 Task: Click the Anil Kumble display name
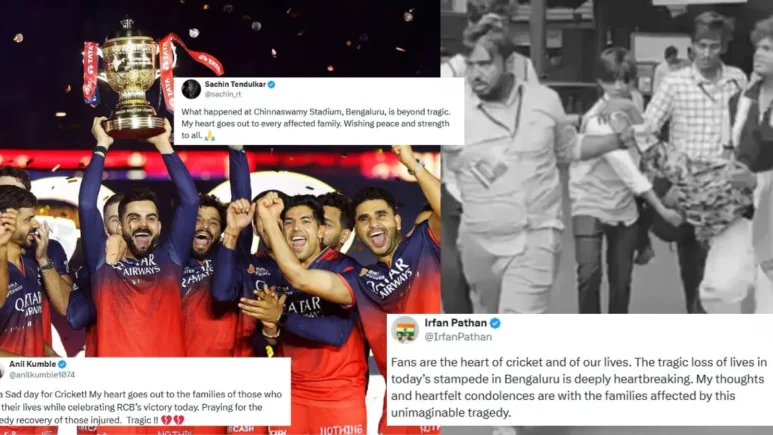pyautogui.click(x=33, y=364)
